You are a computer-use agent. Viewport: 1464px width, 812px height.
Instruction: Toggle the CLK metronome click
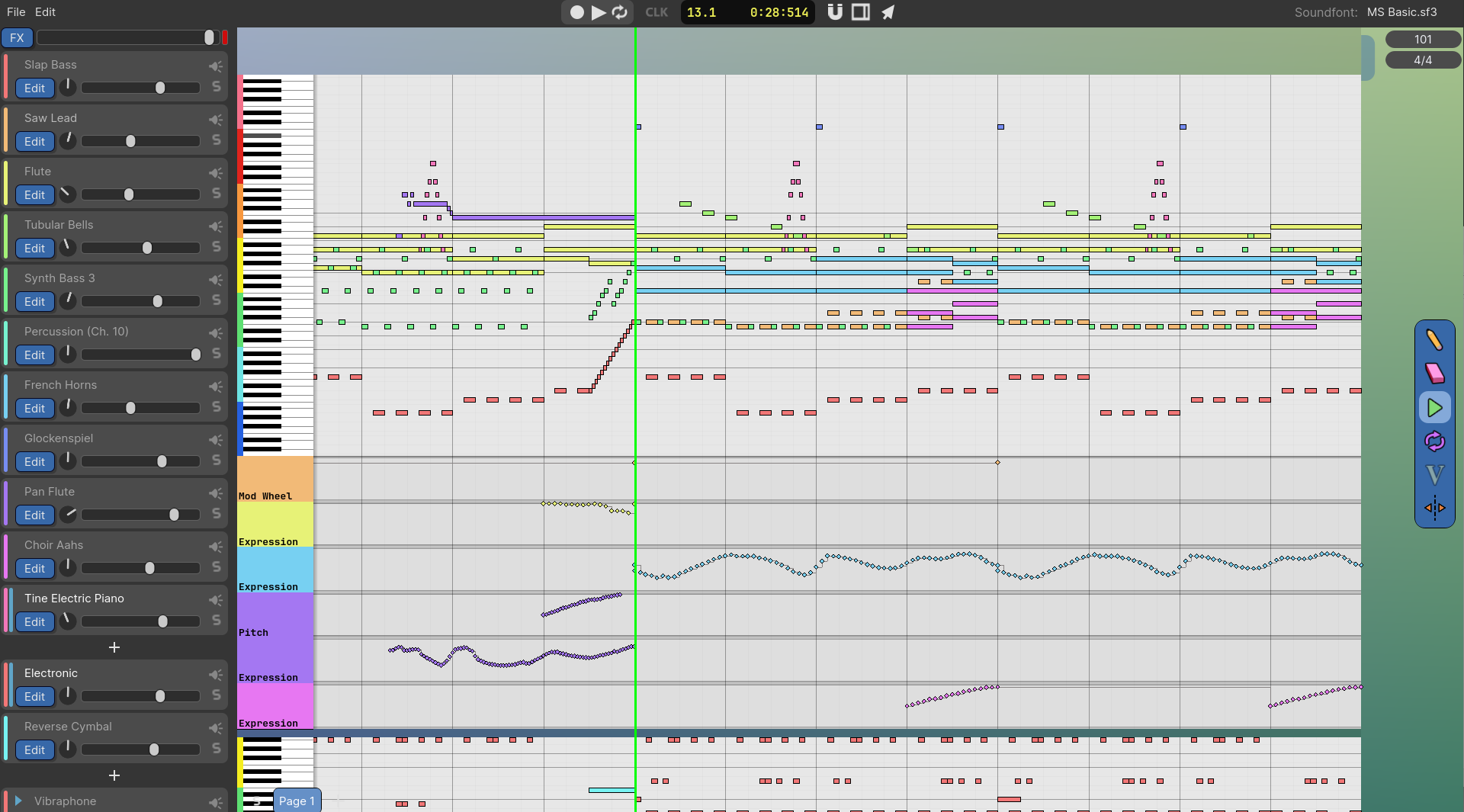656,12
